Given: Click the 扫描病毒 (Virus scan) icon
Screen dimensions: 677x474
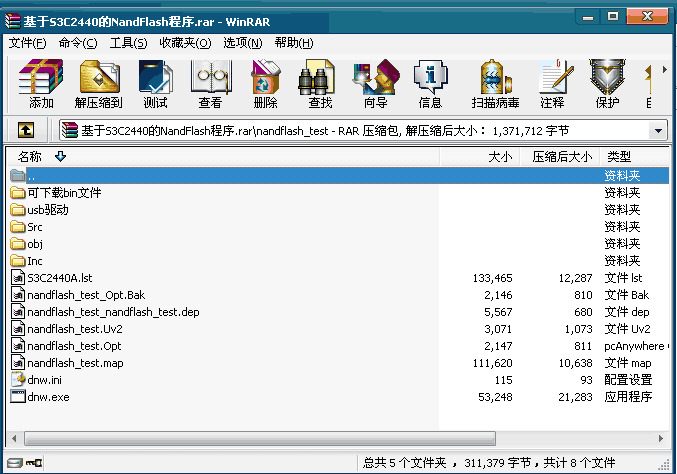Looking at the screenshot, I should 496,84.
